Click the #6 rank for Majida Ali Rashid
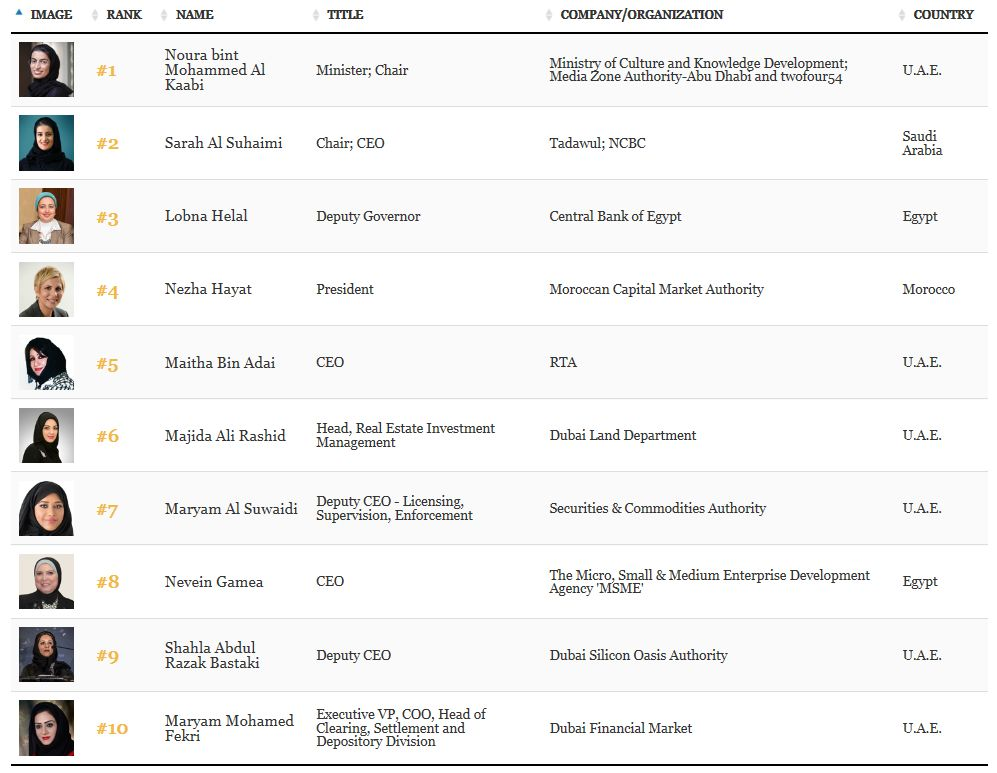The width and height of the screenshot is (997, 773). pyautogui.click(x=107, y=436)
